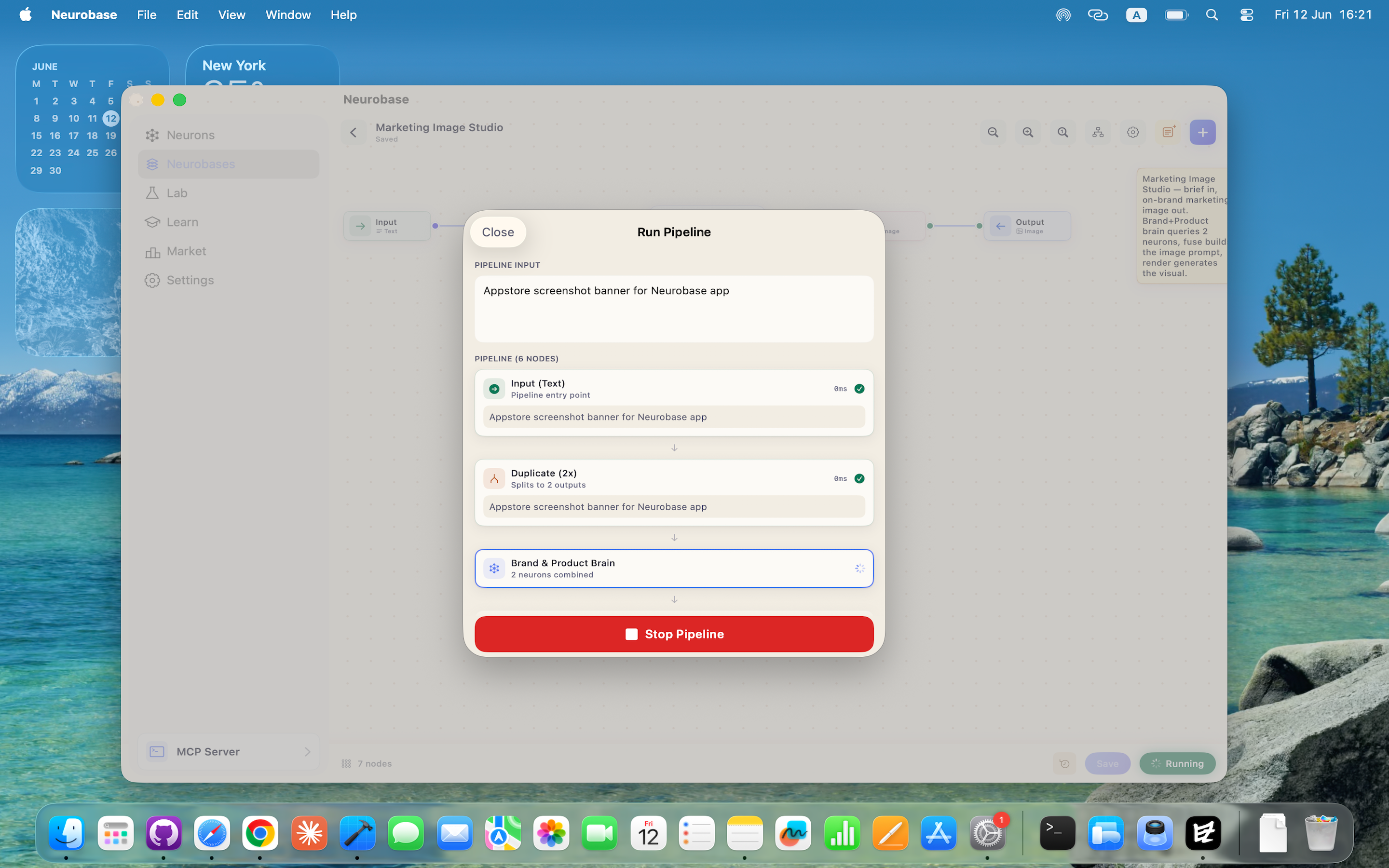The image size is (1389, 868).
Task: Zoom out the pipeline canvas
Action: point(993,133)
